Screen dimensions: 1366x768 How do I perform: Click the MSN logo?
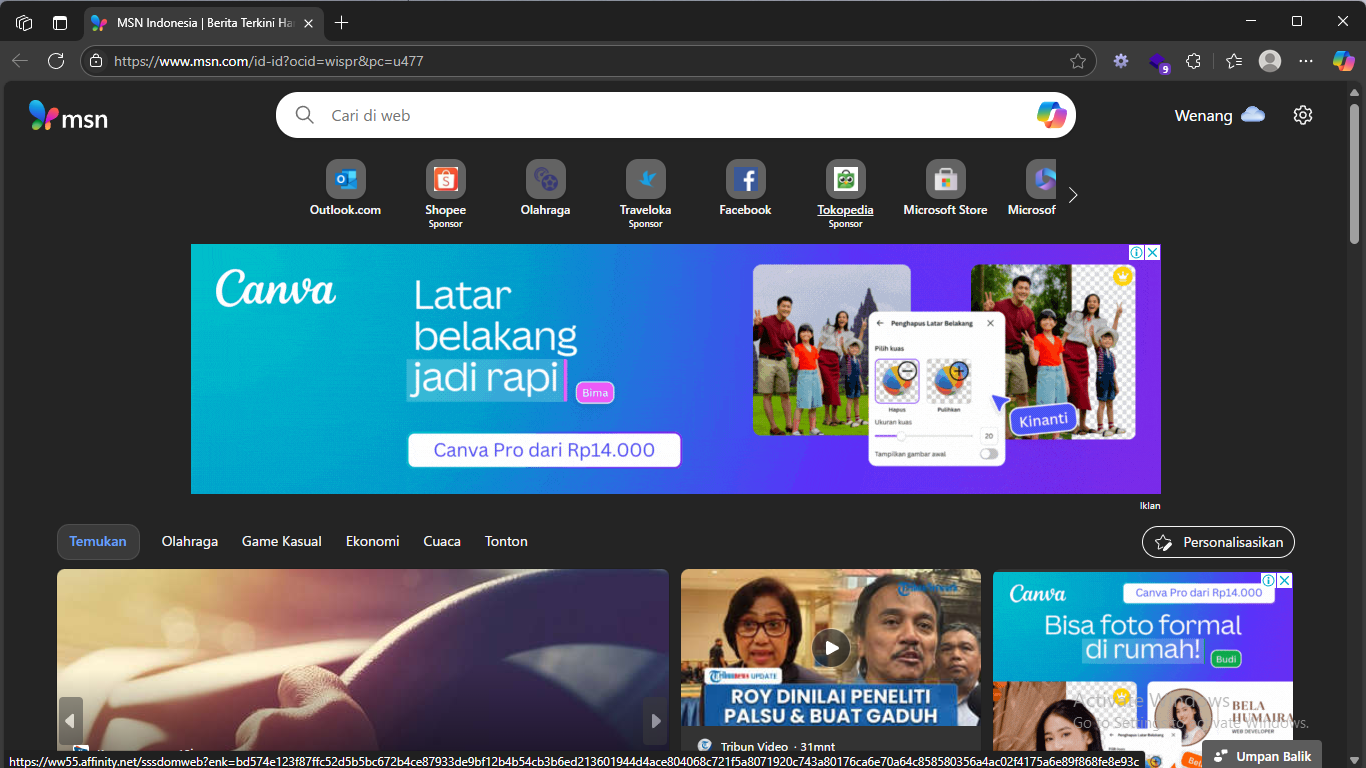[x=68, y=116]
